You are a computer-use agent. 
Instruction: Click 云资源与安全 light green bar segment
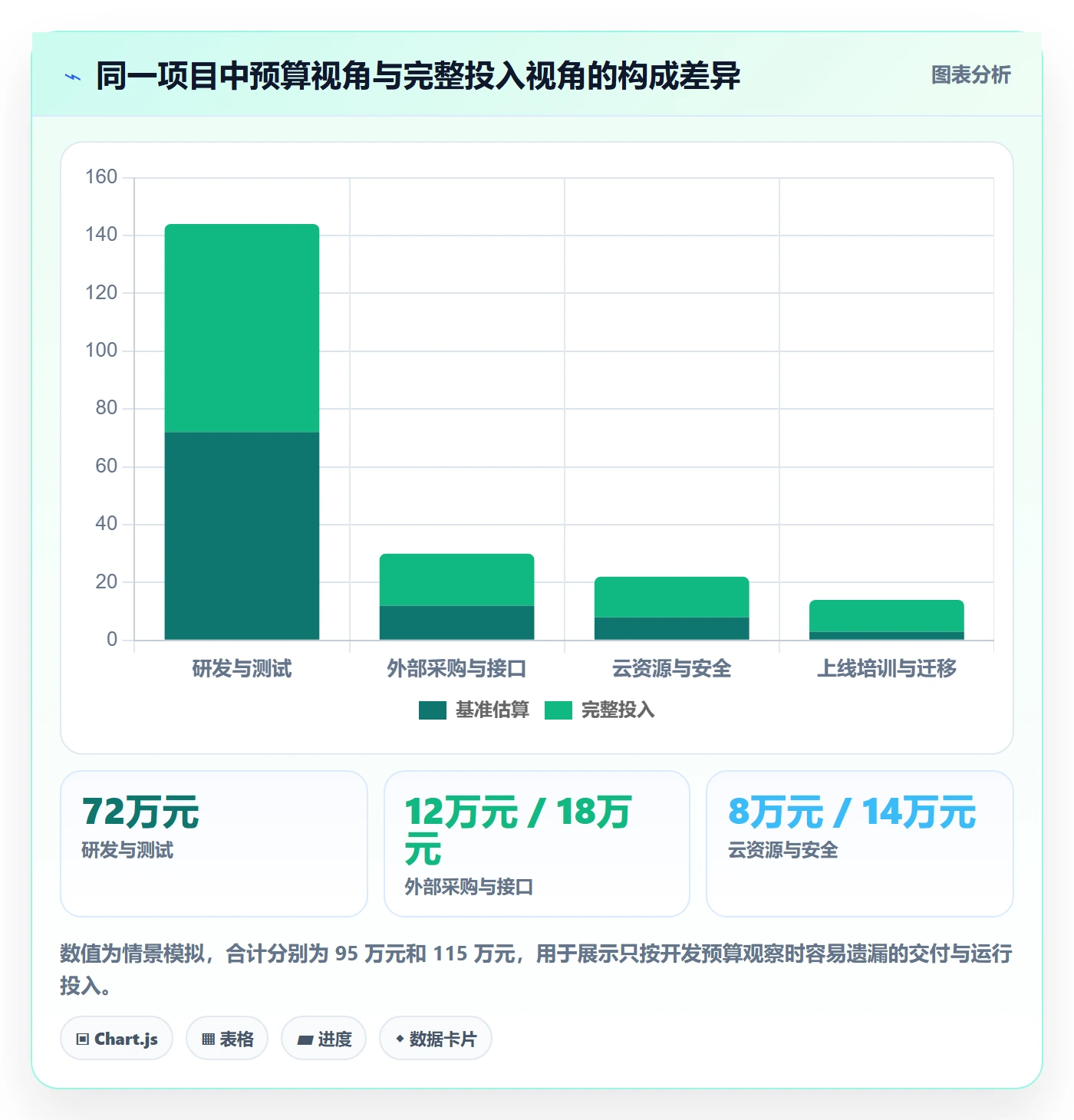(672, 597)
